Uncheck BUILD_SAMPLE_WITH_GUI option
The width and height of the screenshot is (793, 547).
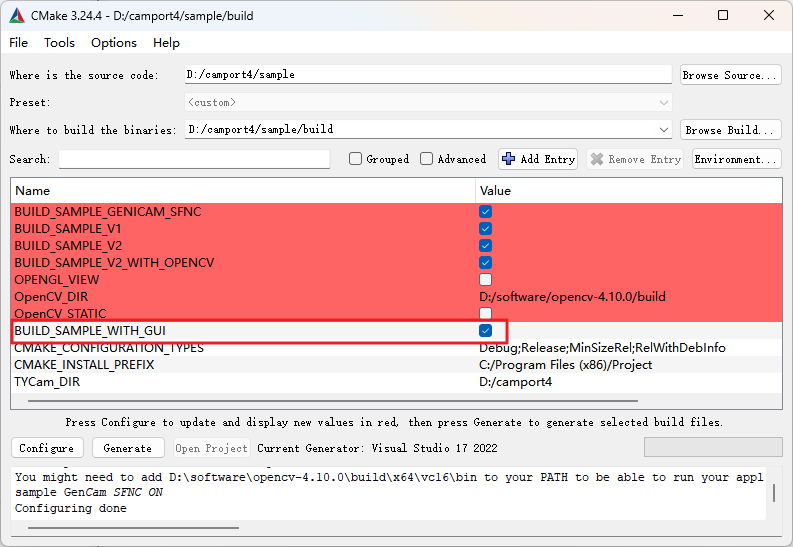(x=486, y=330)
